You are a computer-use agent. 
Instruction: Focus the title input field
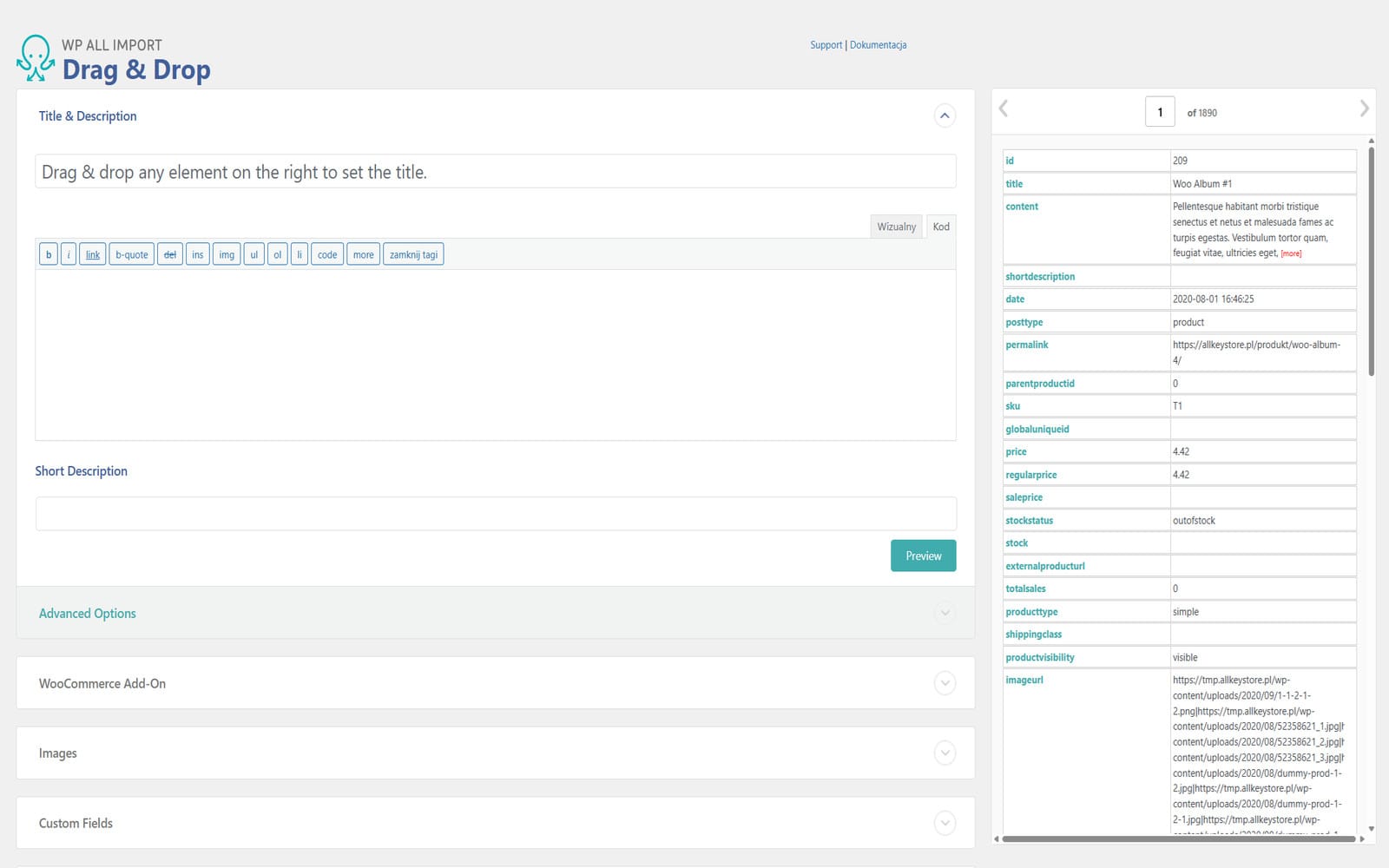(x=496, y=172)
